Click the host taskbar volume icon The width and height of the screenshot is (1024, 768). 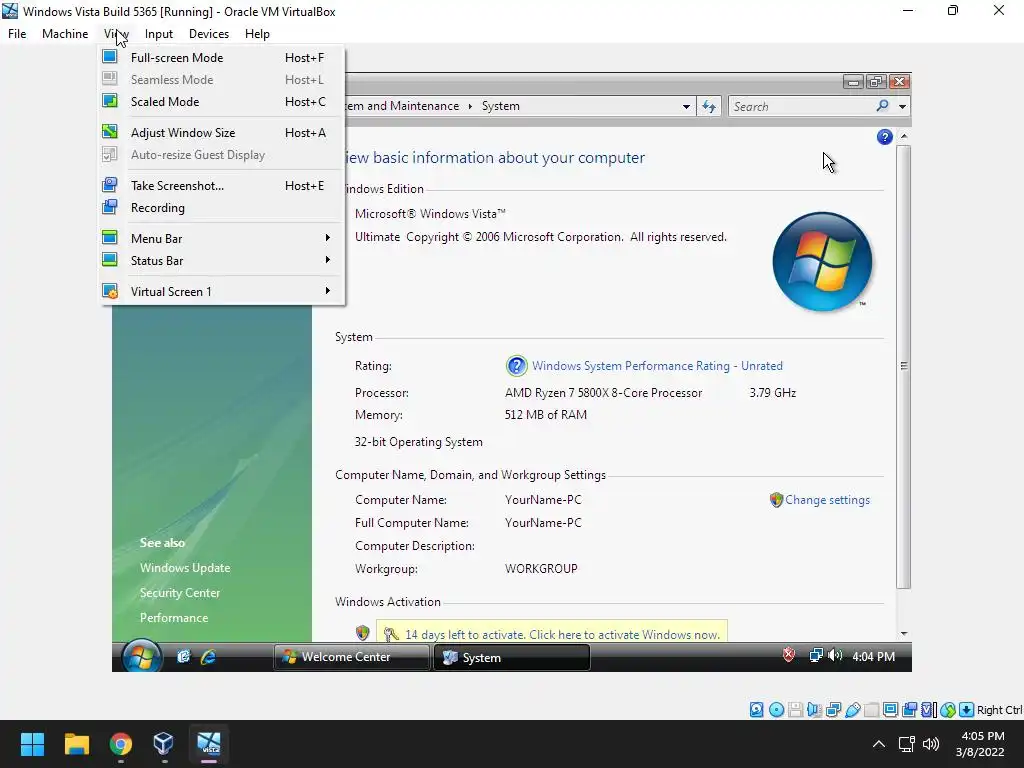pyautogui.click(x=931, y=744)
